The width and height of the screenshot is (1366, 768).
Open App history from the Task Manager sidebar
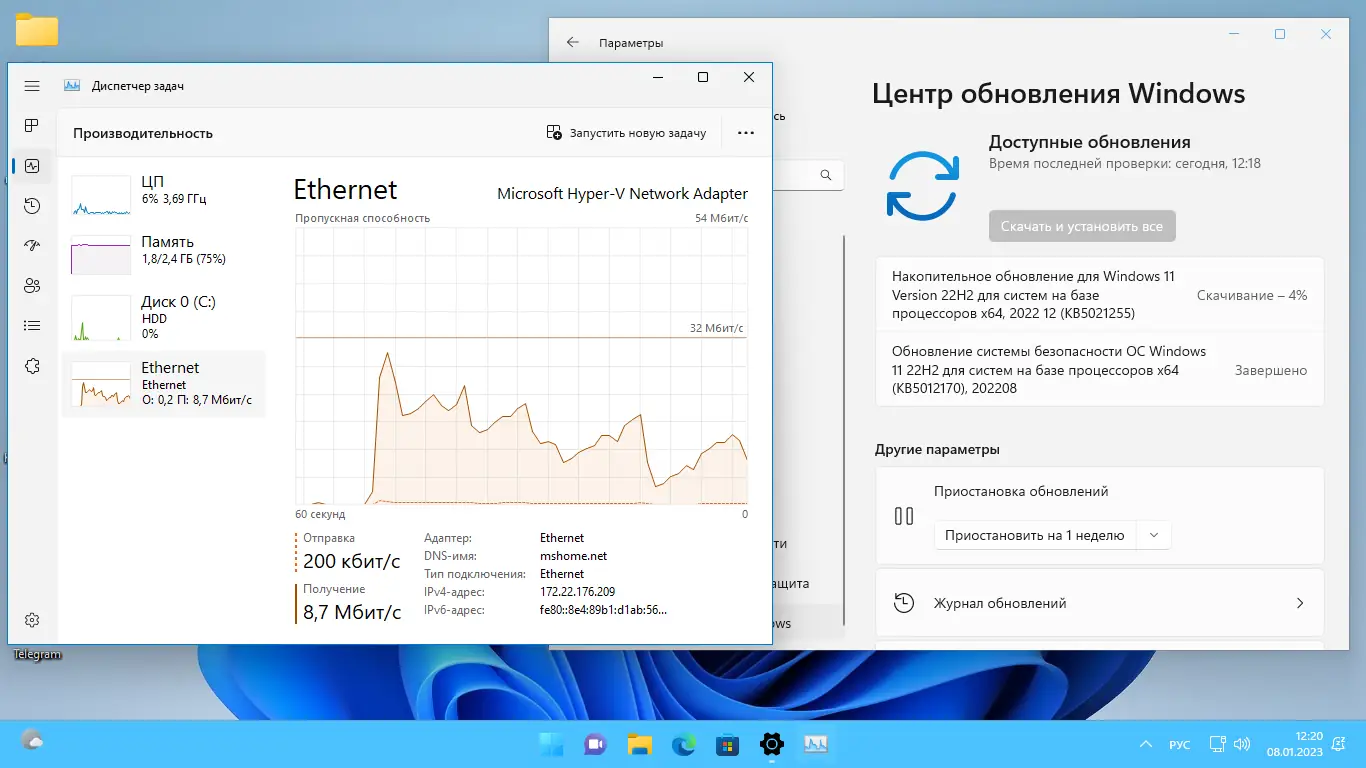(32, 206)
